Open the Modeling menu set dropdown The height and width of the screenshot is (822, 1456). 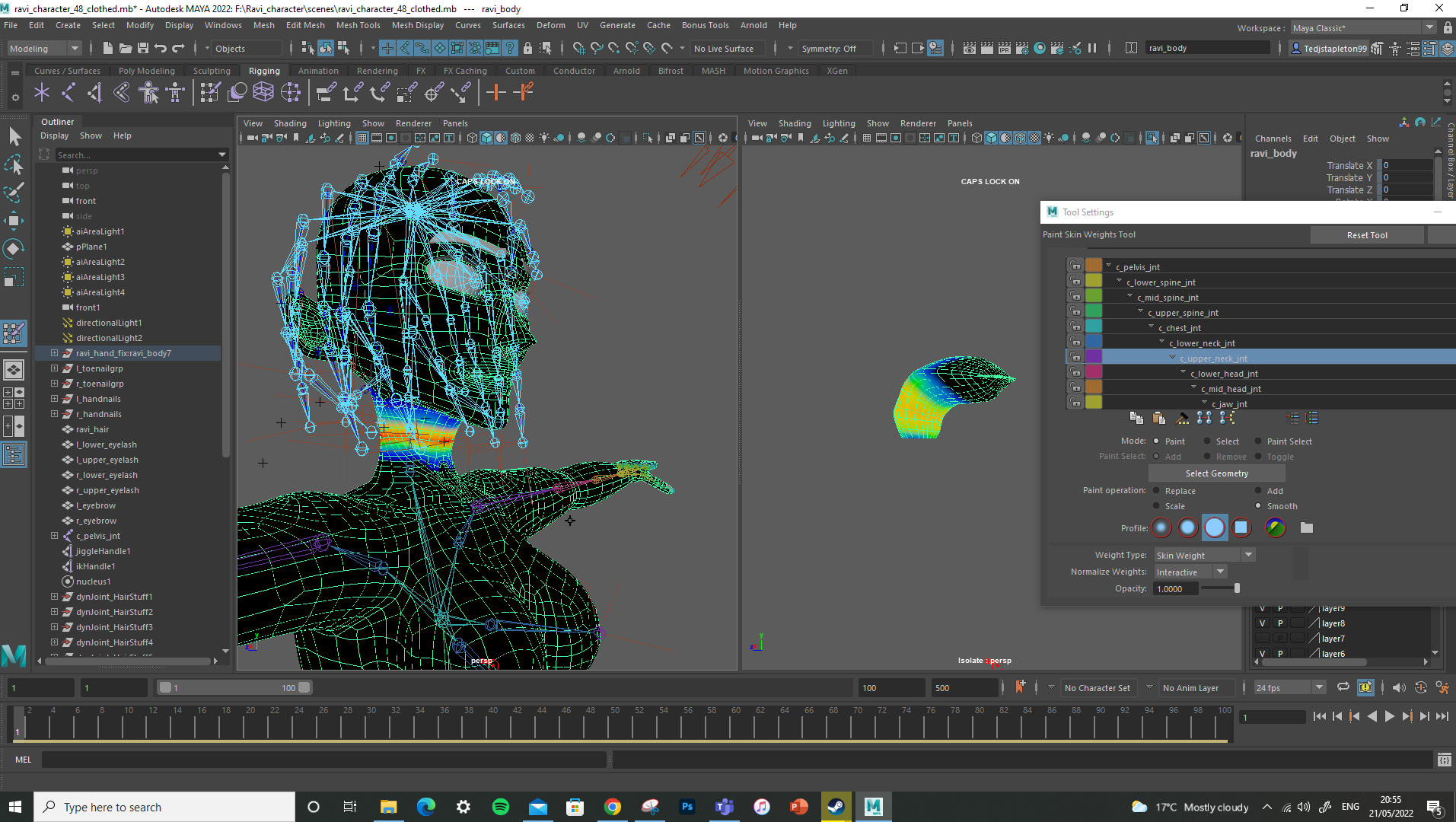click(x=44, y=48)
